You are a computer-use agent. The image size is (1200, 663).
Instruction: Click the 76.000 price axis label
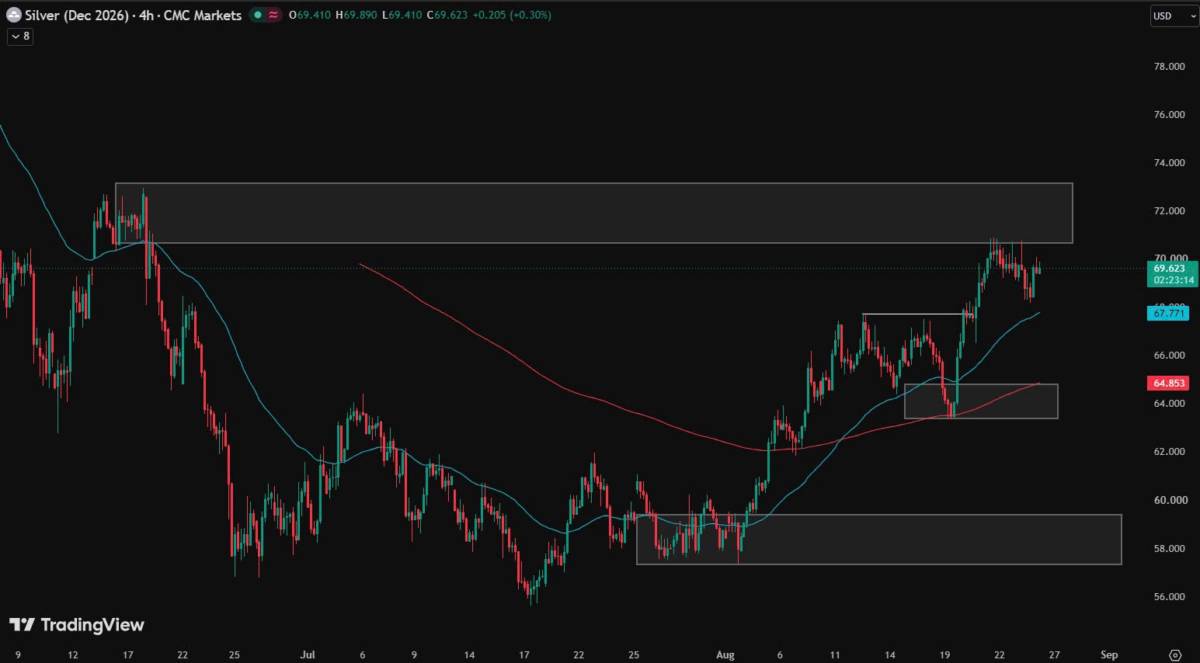coord(1169,115)
